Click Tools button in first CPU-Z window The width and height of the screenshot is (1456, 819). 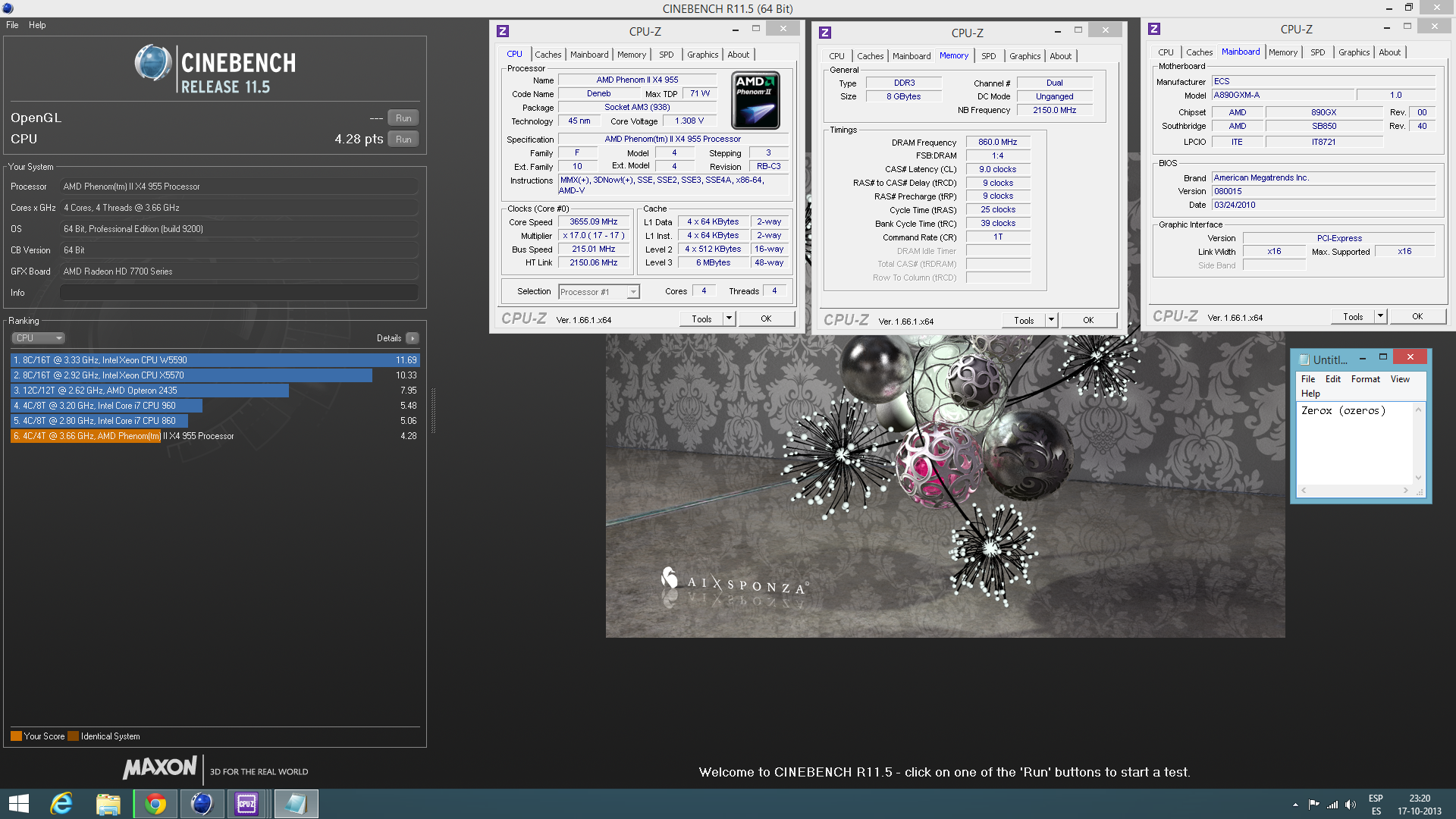pyautogui.click(x=701, y=319)
